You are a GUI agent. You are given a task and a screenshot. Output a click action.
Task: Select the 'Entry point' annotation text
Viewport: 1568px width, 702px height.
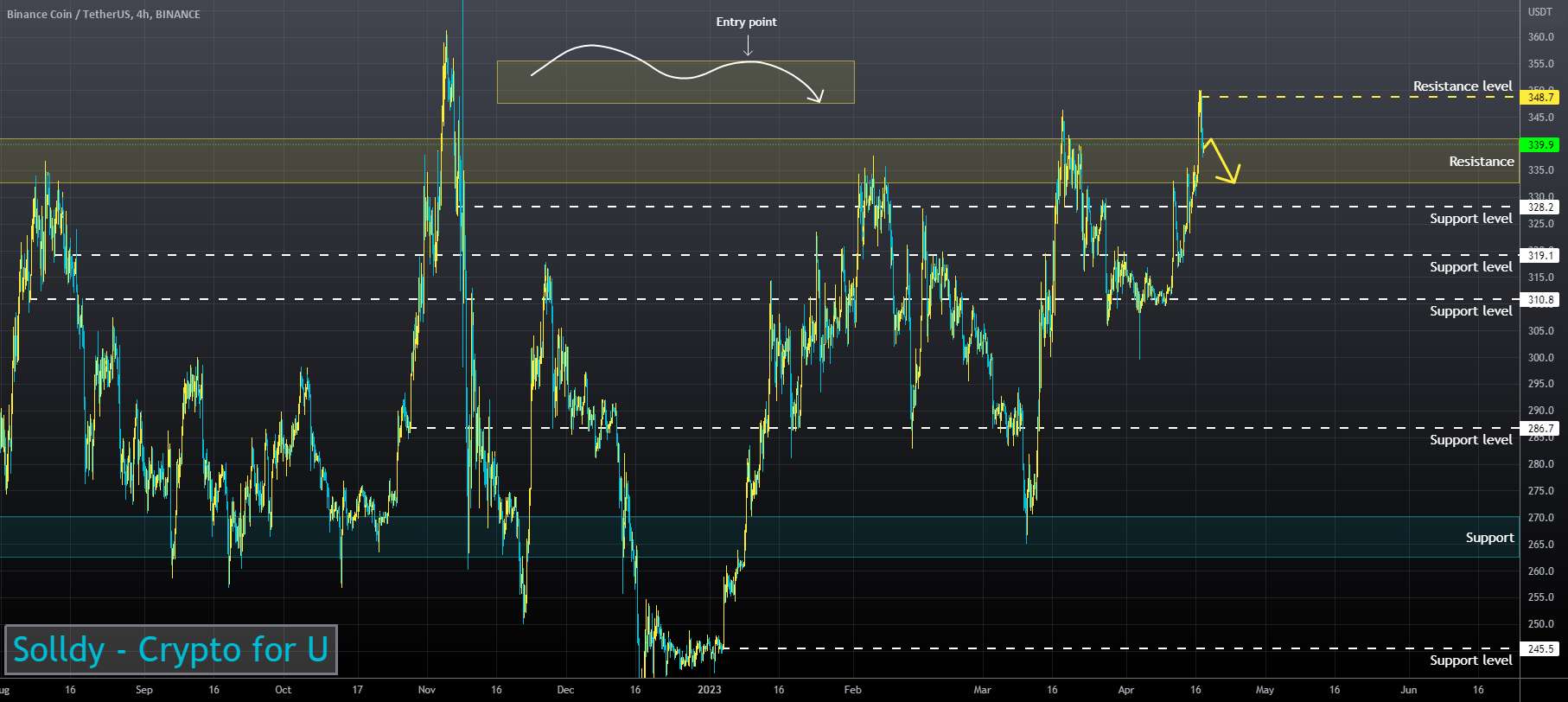coord(746,22)
